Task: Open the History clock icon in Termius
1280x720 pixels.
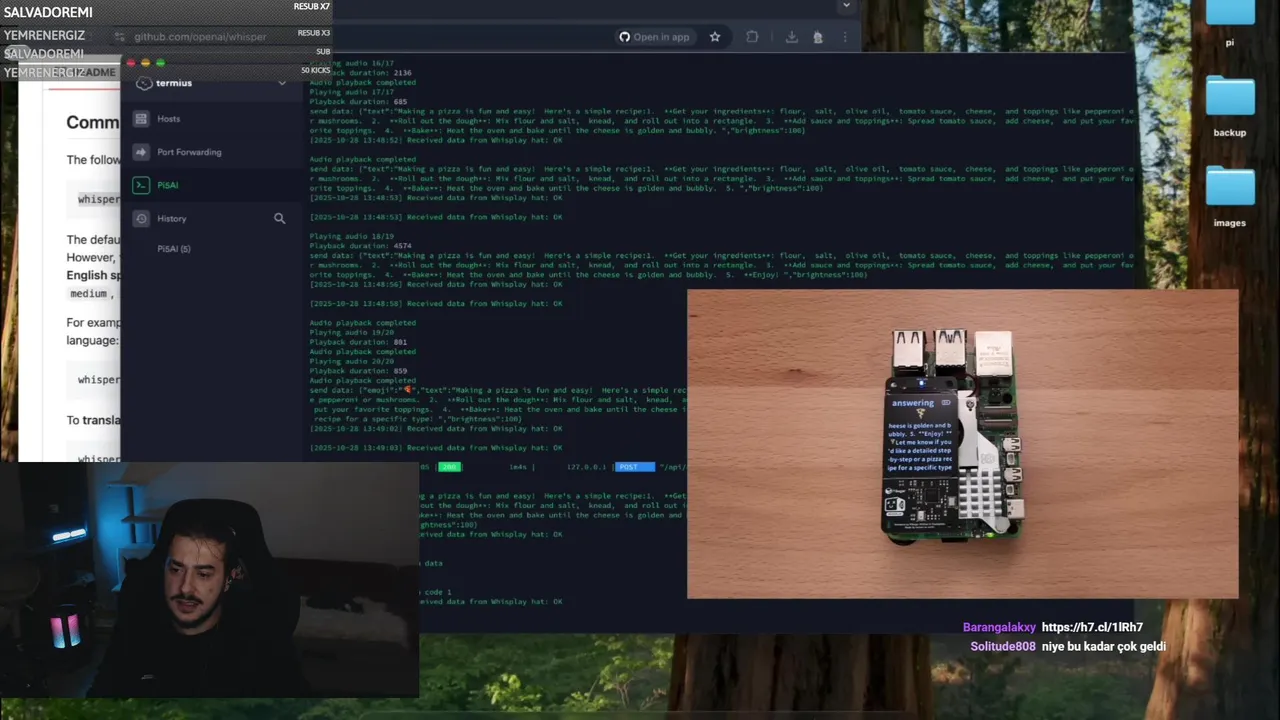Action: click(x=140, y=218)
